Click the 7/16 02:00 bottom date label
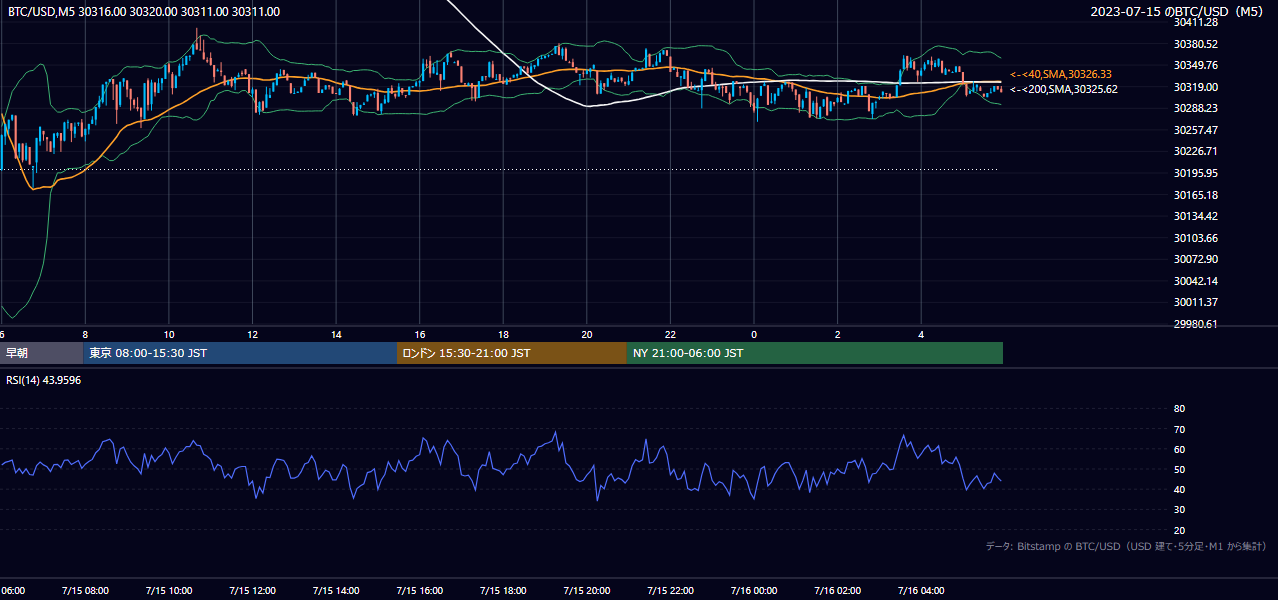 tap(837, 590)
